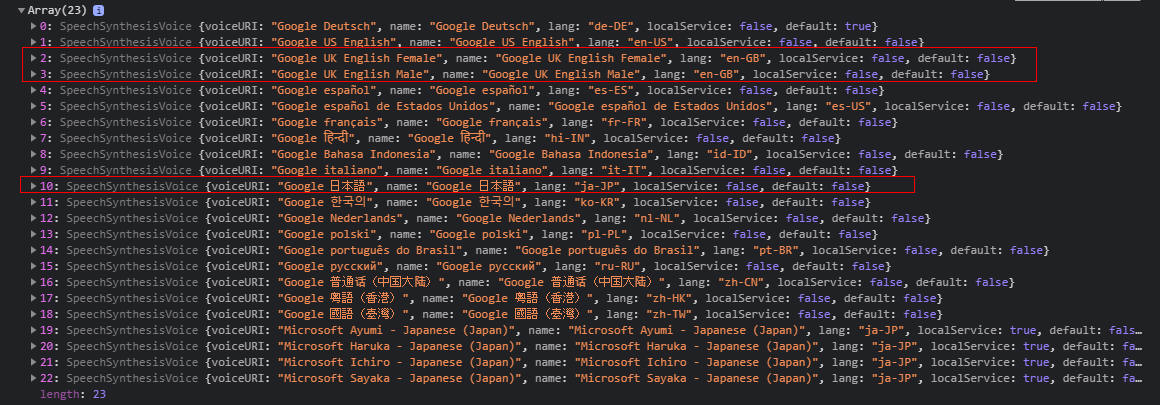Expand entry 19 Microsoft Ayumi

(34, 330)
